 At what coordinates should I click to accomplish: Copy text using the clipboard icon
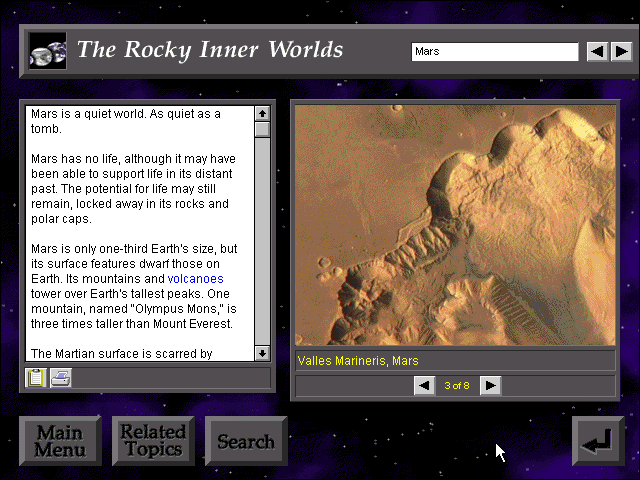click(36, 378)
